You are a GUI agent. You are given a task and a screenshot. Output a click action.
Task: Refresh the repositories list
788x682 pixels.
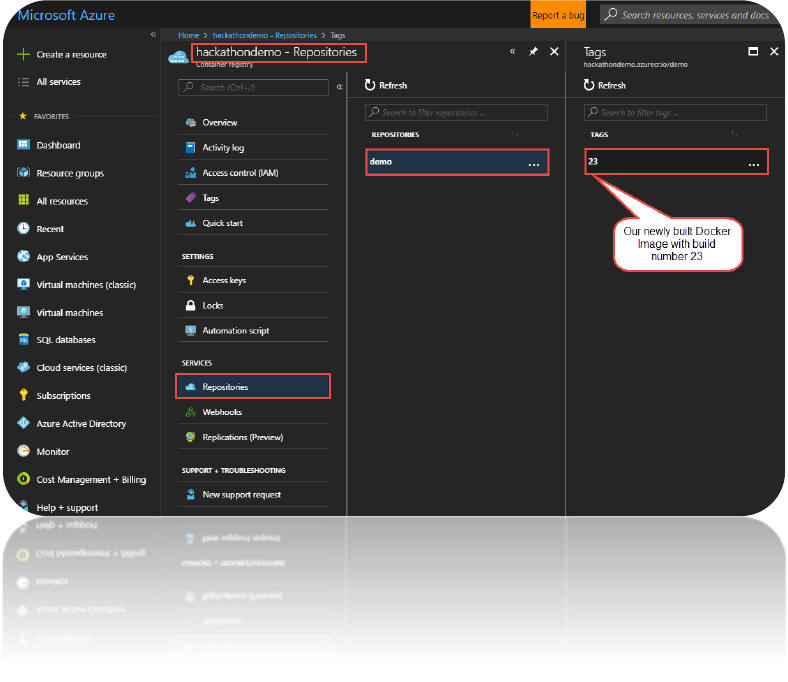pos(386,85)
